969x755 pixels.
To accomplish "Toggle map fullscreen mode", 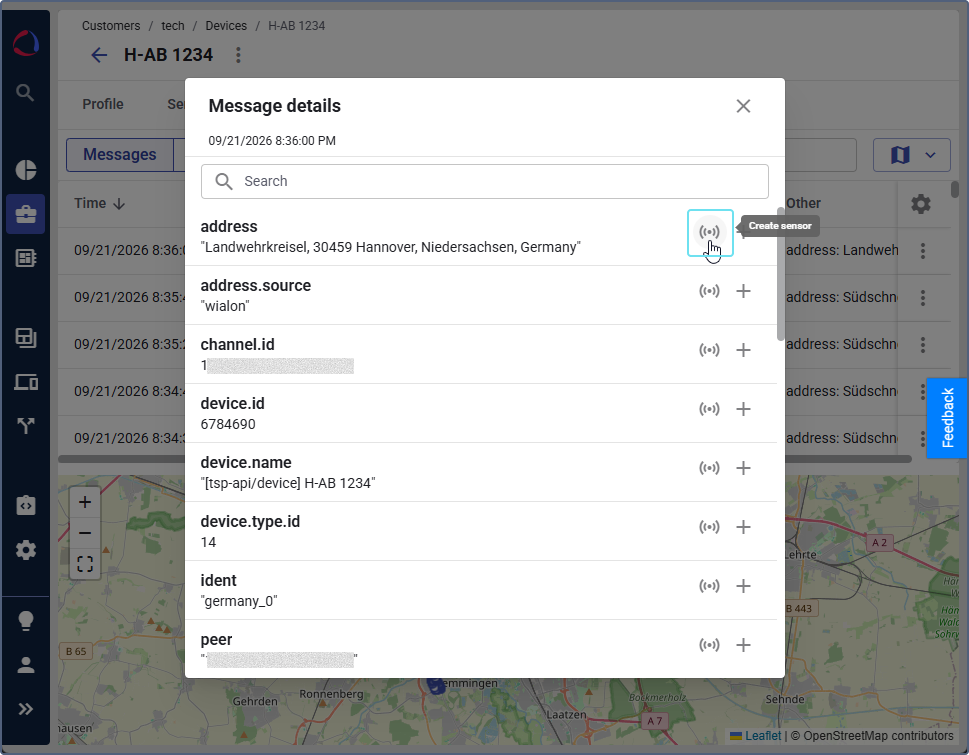I will tap(85, 563).
